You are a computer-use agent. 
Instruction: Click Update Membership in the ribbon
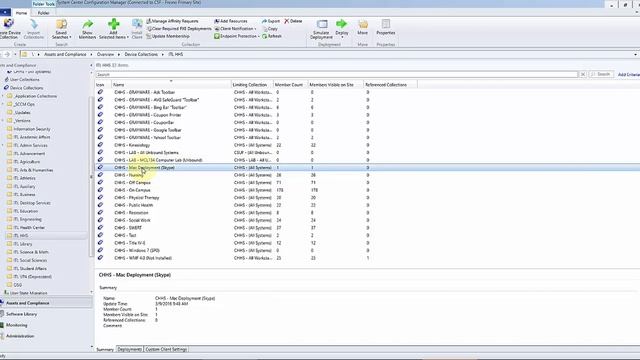[x=168, y=36]
